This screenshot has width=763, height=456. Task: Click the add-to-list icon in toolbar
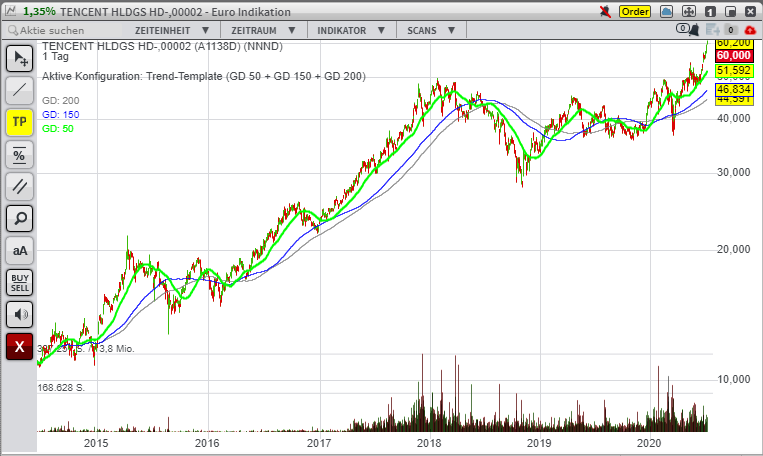[713, 30]
